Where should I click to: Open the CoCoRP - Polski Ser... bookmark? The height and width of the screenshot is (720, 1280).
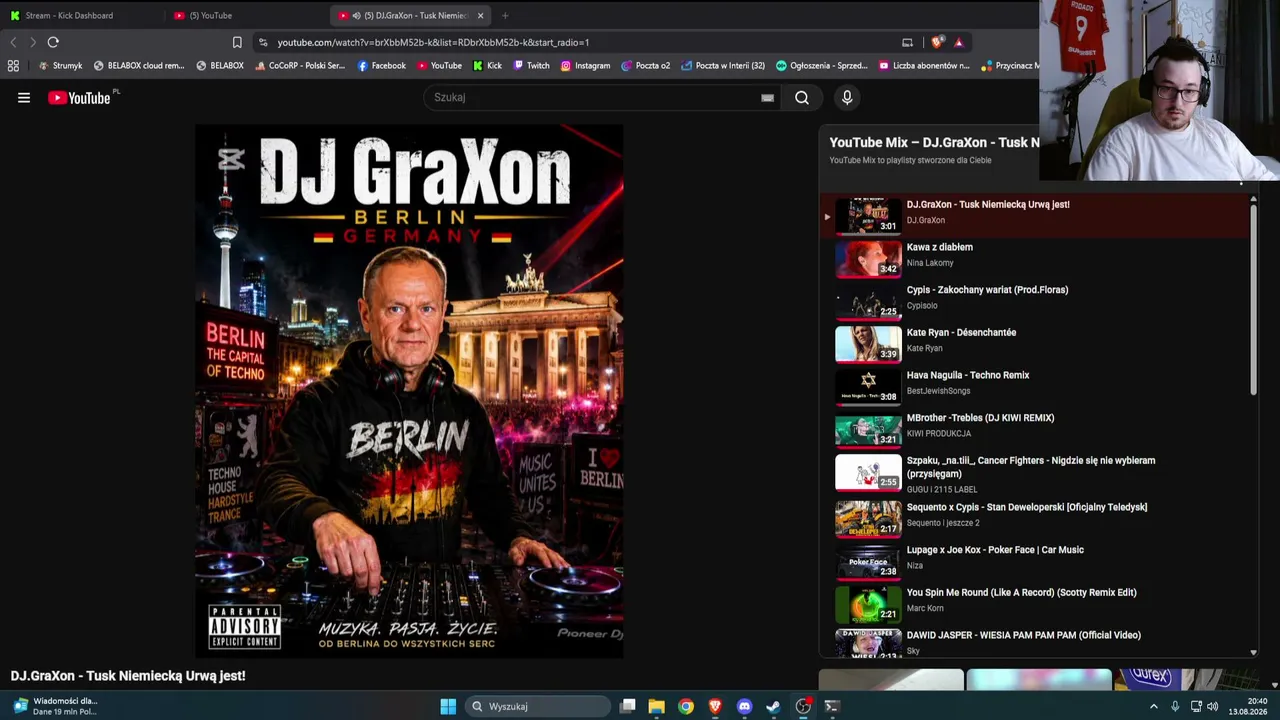coord(300,66)
